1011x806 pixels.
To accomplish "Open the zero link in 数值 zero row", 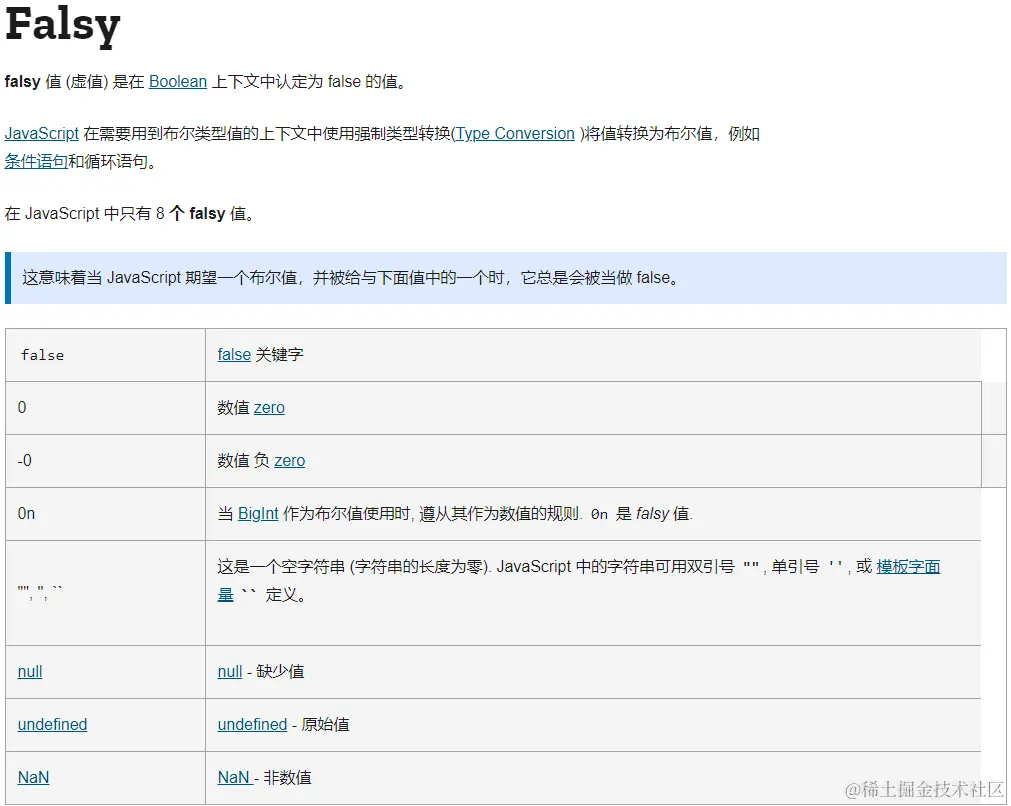I will tap(269, 408).
